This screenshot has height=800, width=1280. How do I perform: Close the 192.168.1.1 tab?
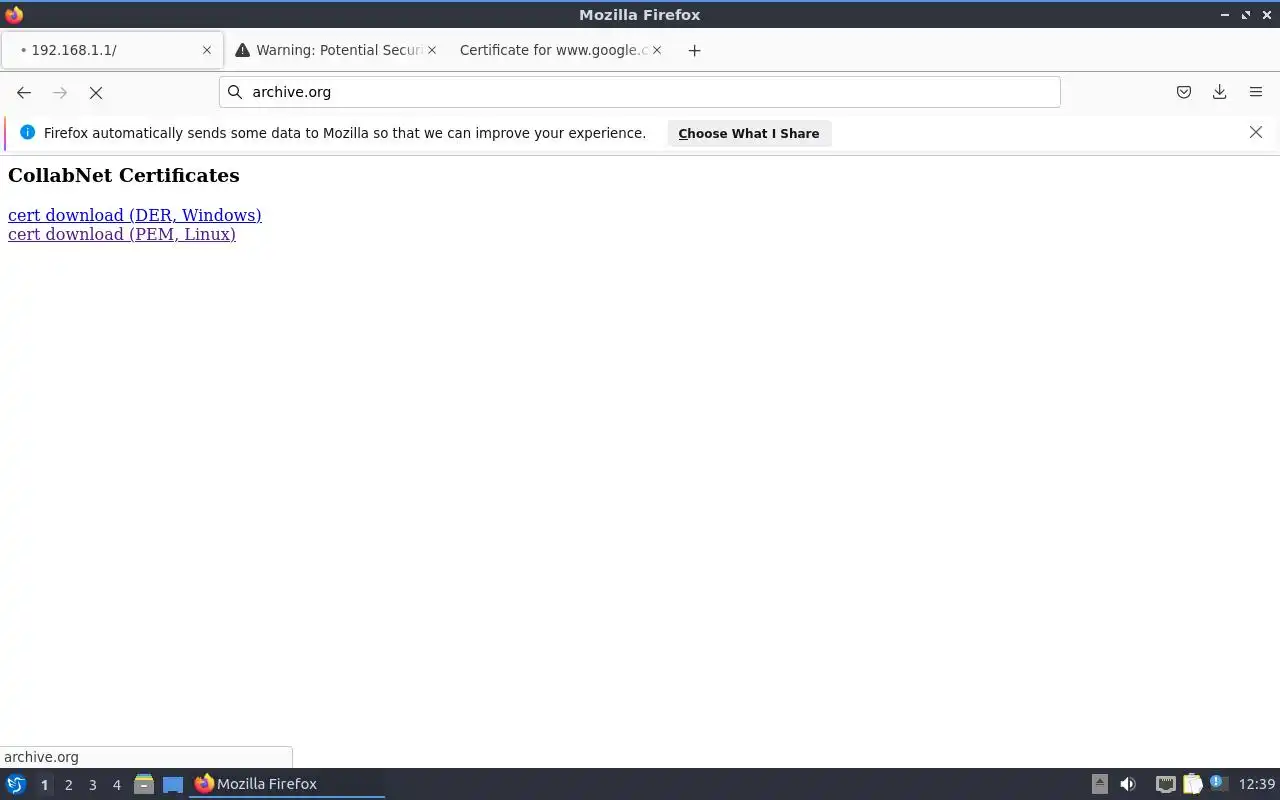(x=207, y=50)
